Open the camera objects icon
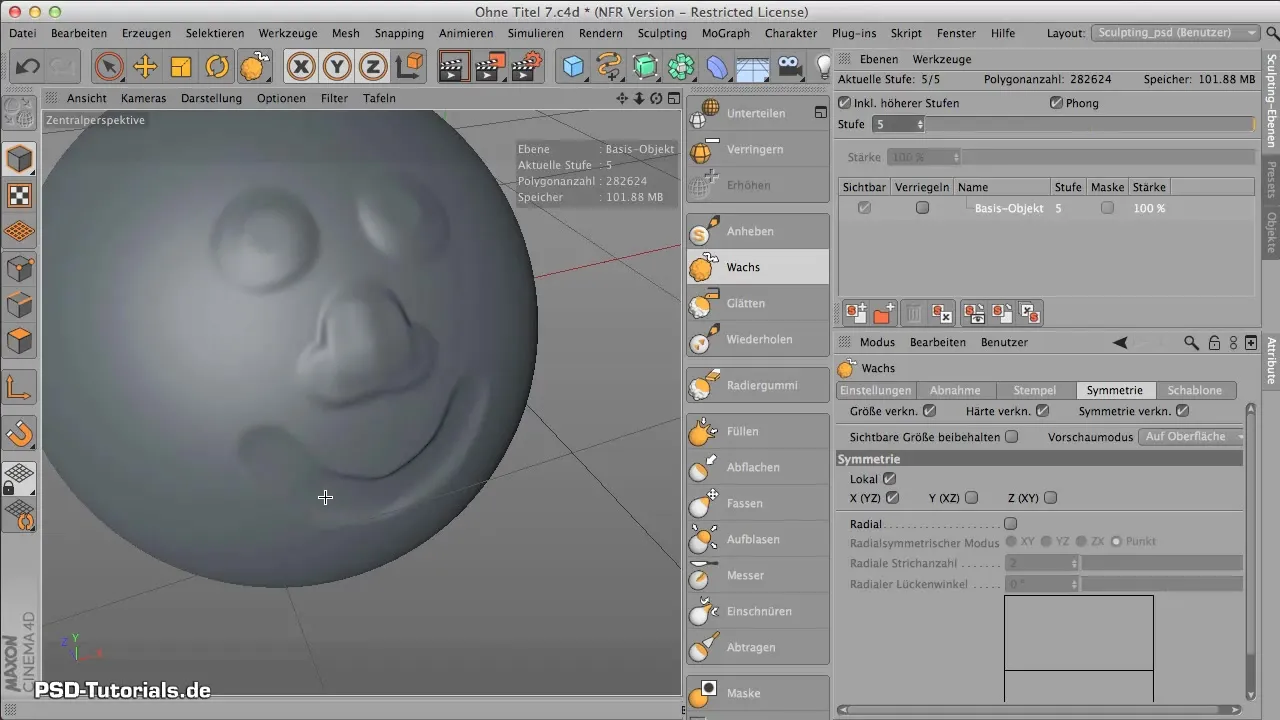Screen dimensions: 1280x720 [x=789, y=67]
